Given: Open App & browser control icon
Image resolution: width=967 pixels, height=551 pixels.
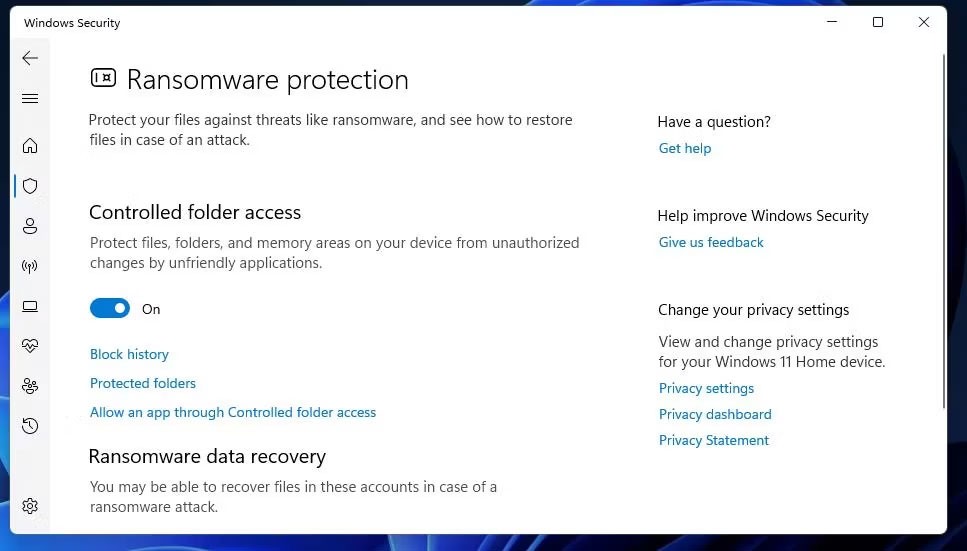Looking at the screenshot, I should tap(30, 306).
